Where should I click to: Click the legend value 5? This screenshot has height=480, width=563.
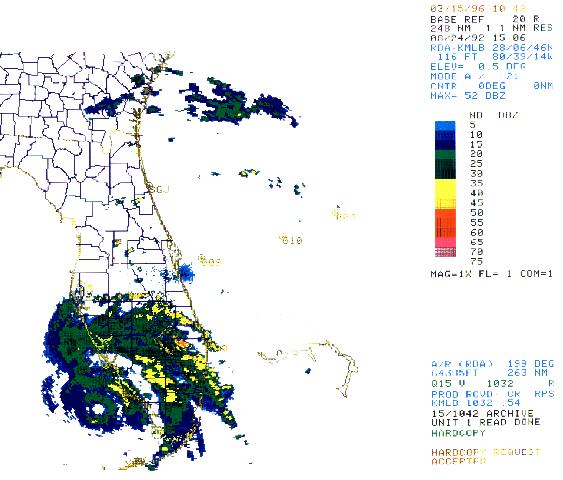click(x=473, y=125)
